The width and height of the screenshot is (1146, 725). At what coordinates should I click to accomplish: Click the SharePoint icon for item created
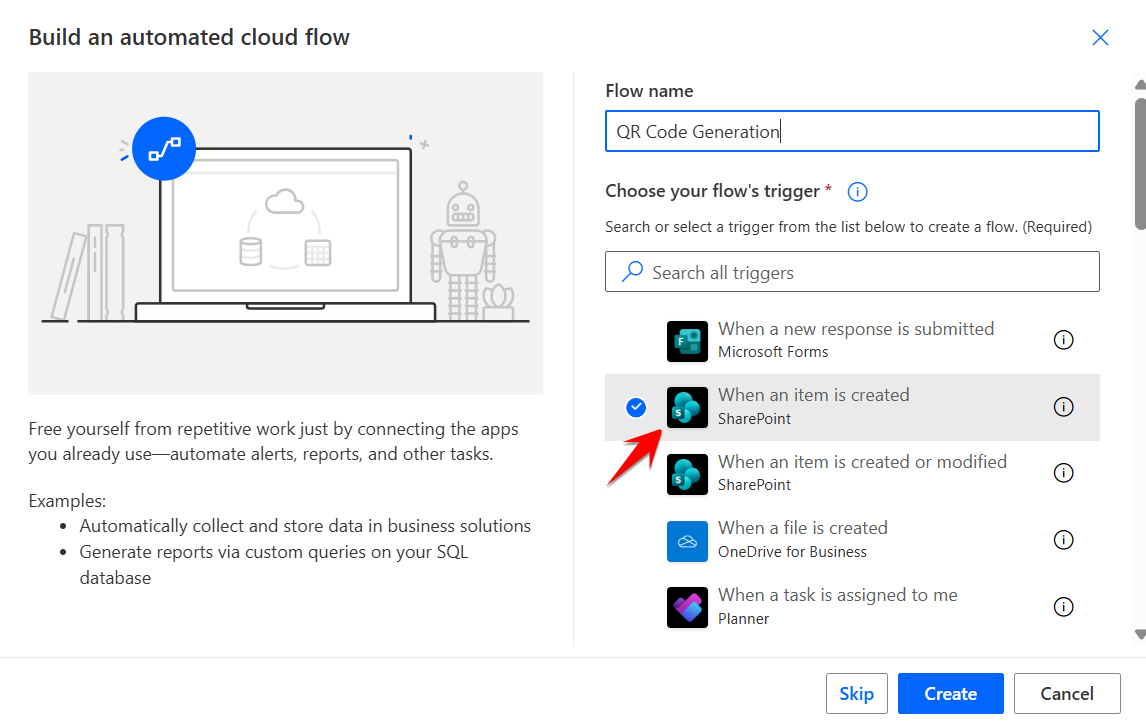687,407
